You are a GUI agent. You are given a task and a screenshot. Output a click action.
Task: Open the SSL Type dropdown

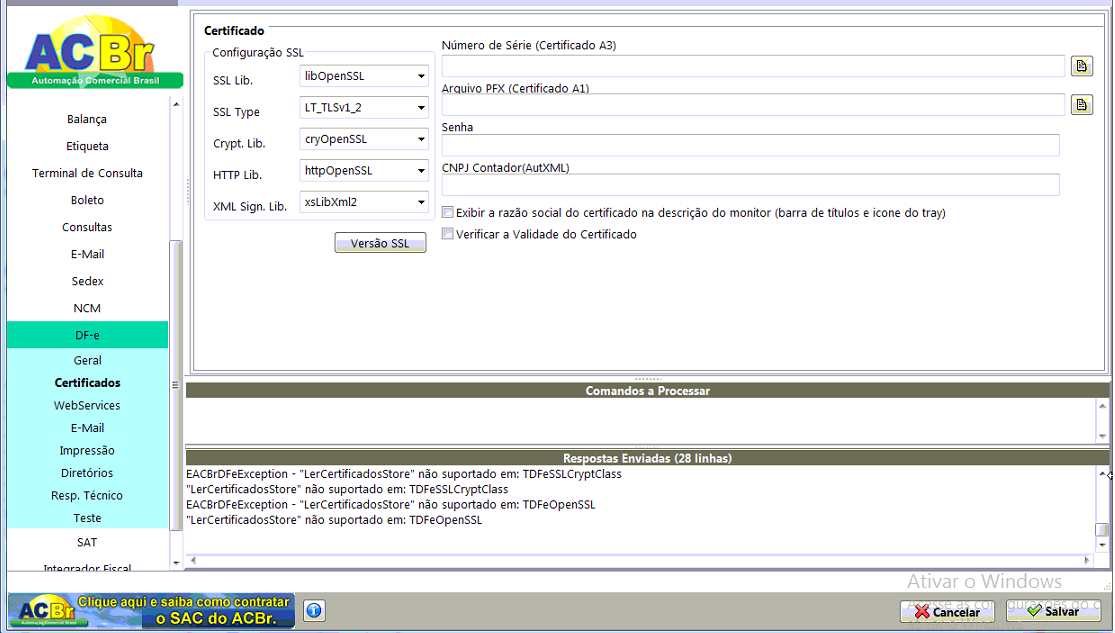363,107
